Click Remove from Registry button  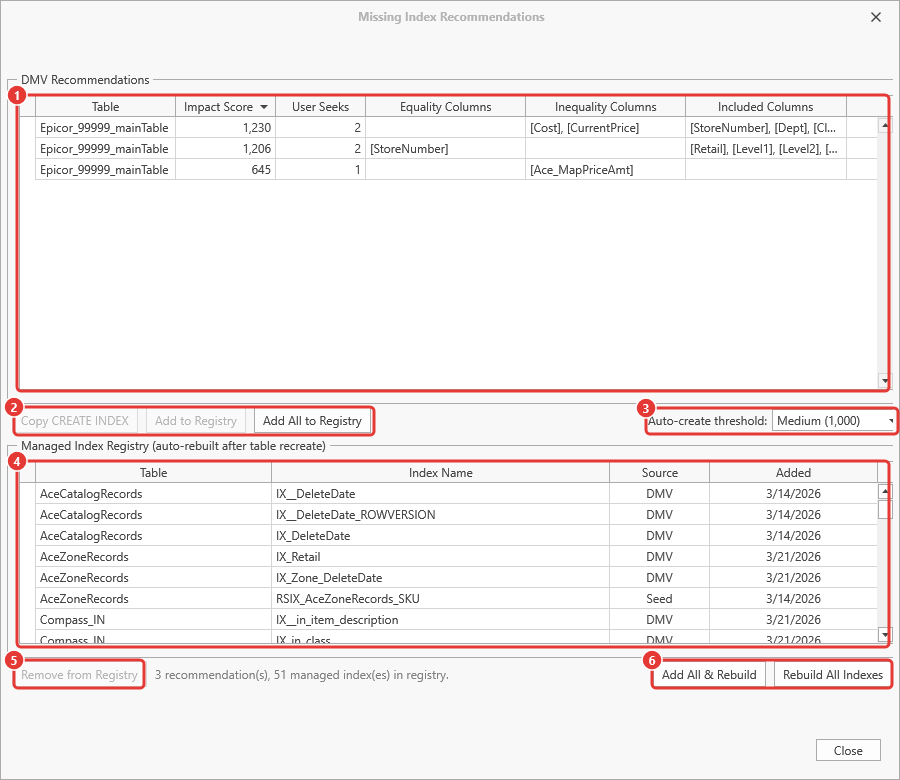[79, 675]
